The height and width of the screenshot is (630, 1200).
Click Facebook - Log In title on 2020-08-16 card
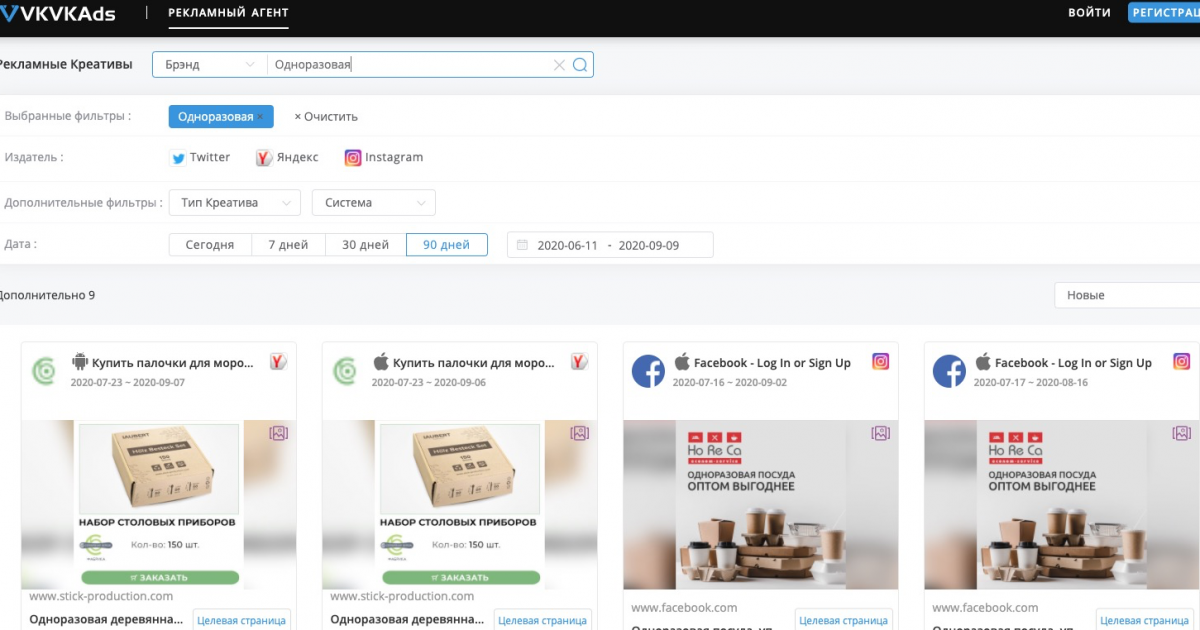click(1073, 363)
